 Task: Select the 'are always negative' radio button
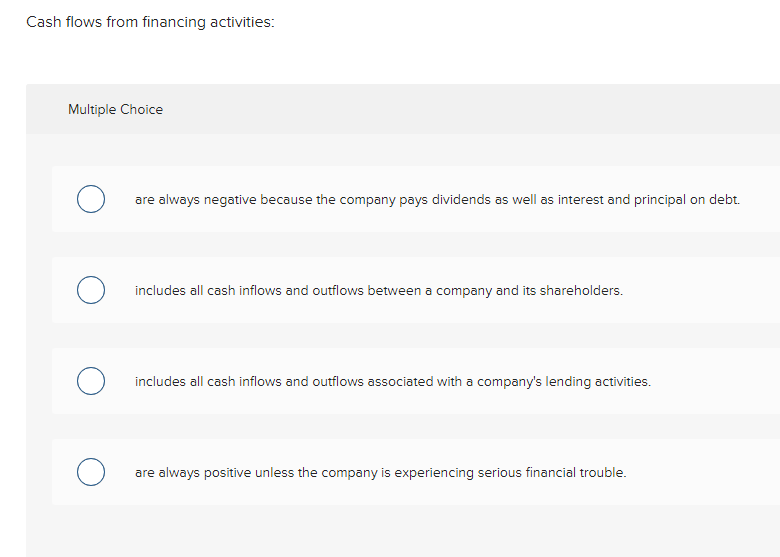click(x=91, y=199)
